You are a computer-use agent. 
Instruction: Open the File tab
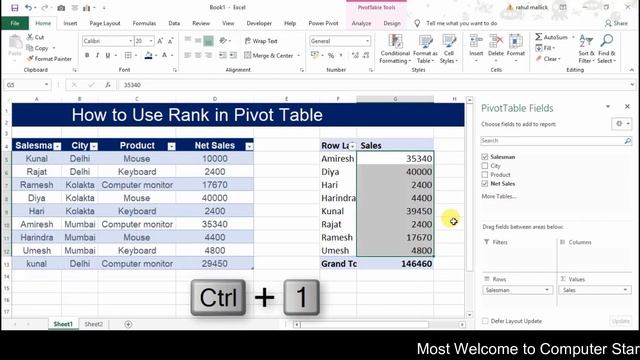15,23
